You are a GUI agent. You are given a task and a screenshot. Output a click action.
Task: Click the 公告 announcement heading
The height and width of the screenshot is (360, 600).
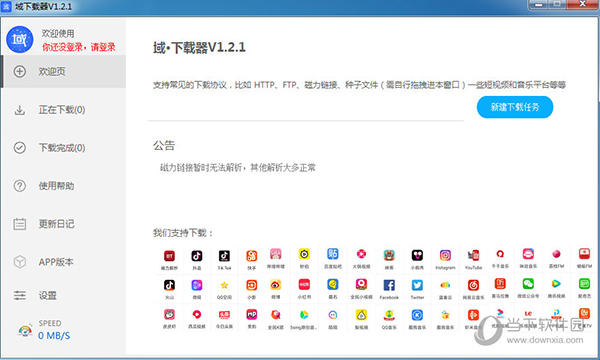(x=164, y=145)
